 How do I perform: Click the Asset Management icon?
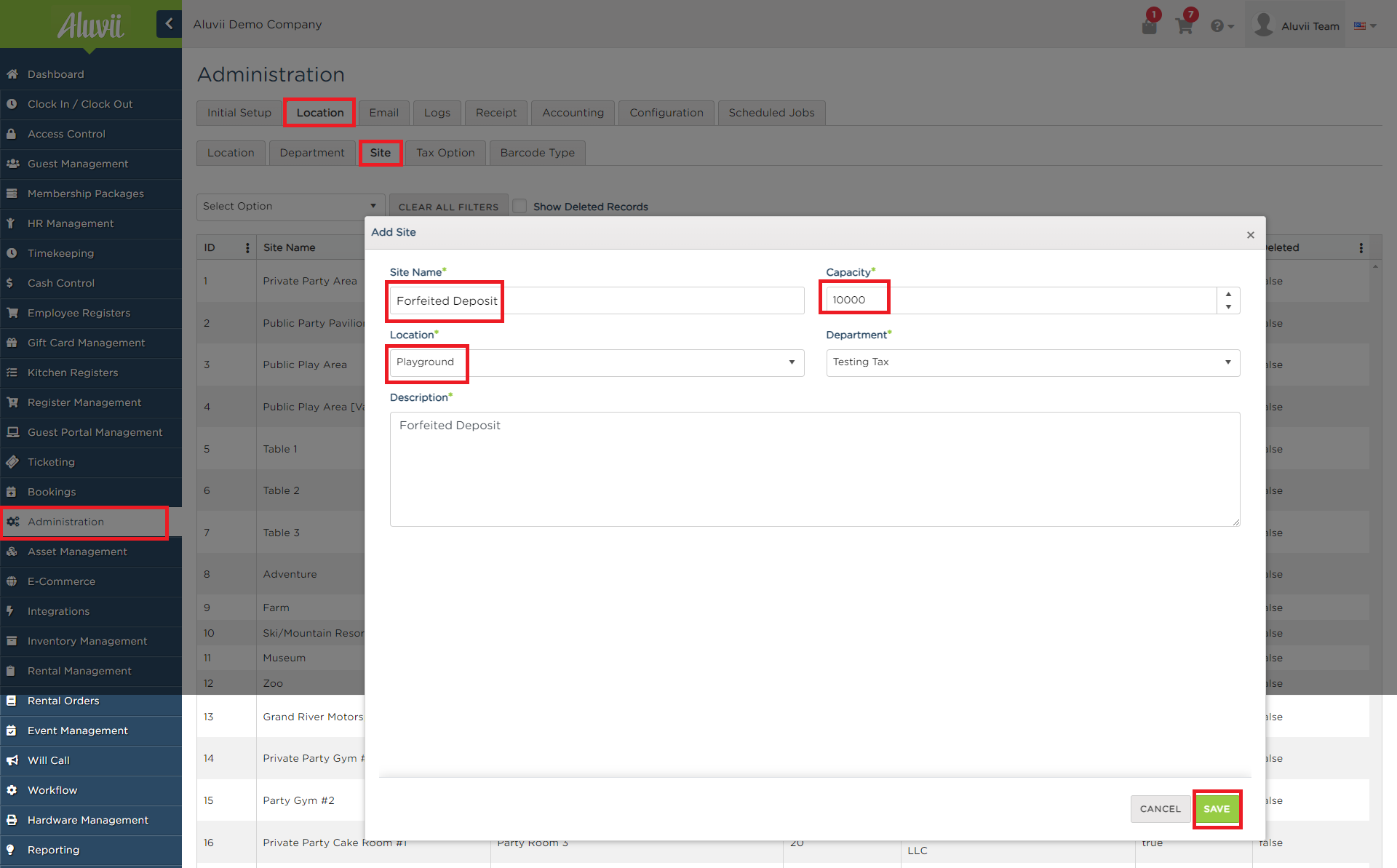(x=12, y=552)
